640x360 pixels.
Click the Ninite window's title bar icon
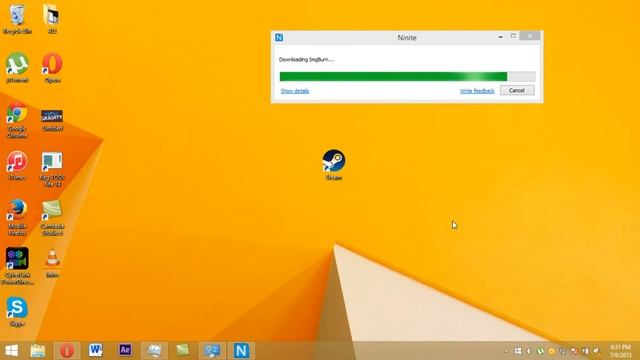click(279, 38)
